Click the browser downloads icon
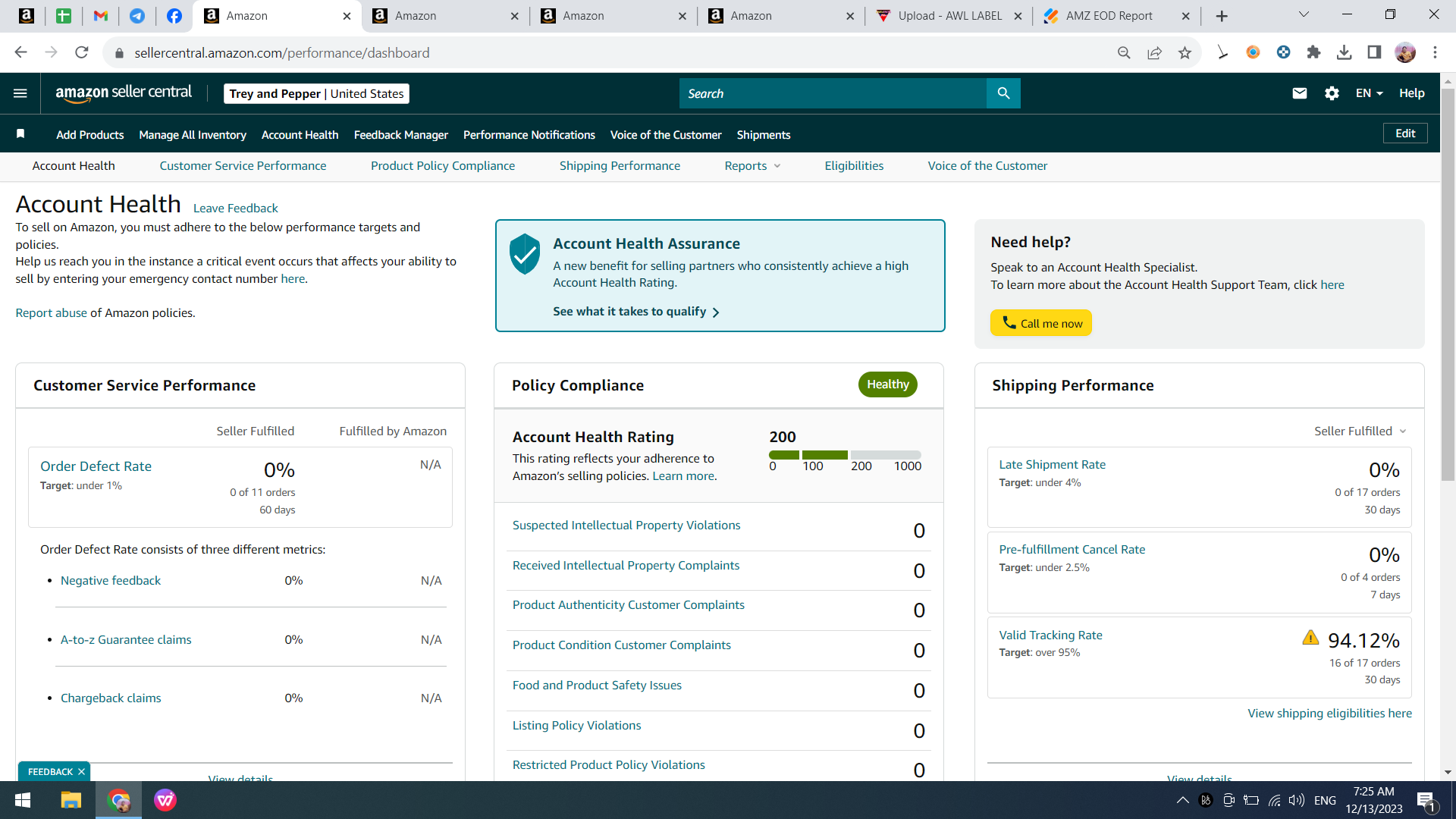The image size is (1456, 819). point(1344,52)
